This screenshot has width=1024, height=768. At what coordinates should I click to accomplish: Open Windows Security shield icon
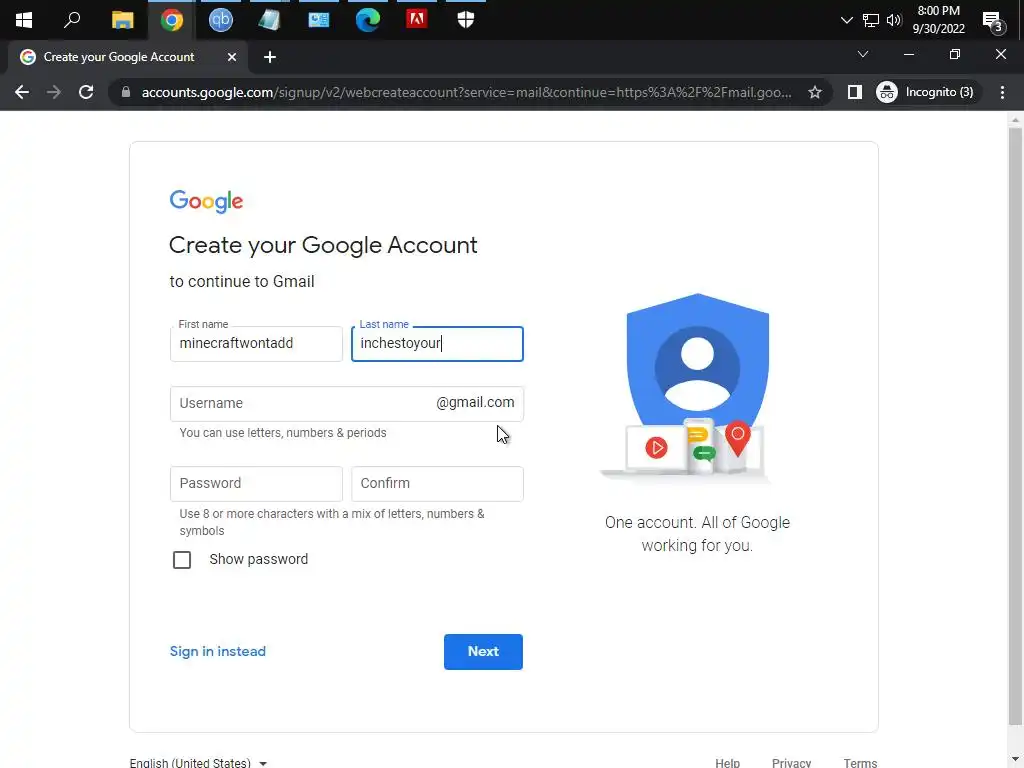[466, 20]
